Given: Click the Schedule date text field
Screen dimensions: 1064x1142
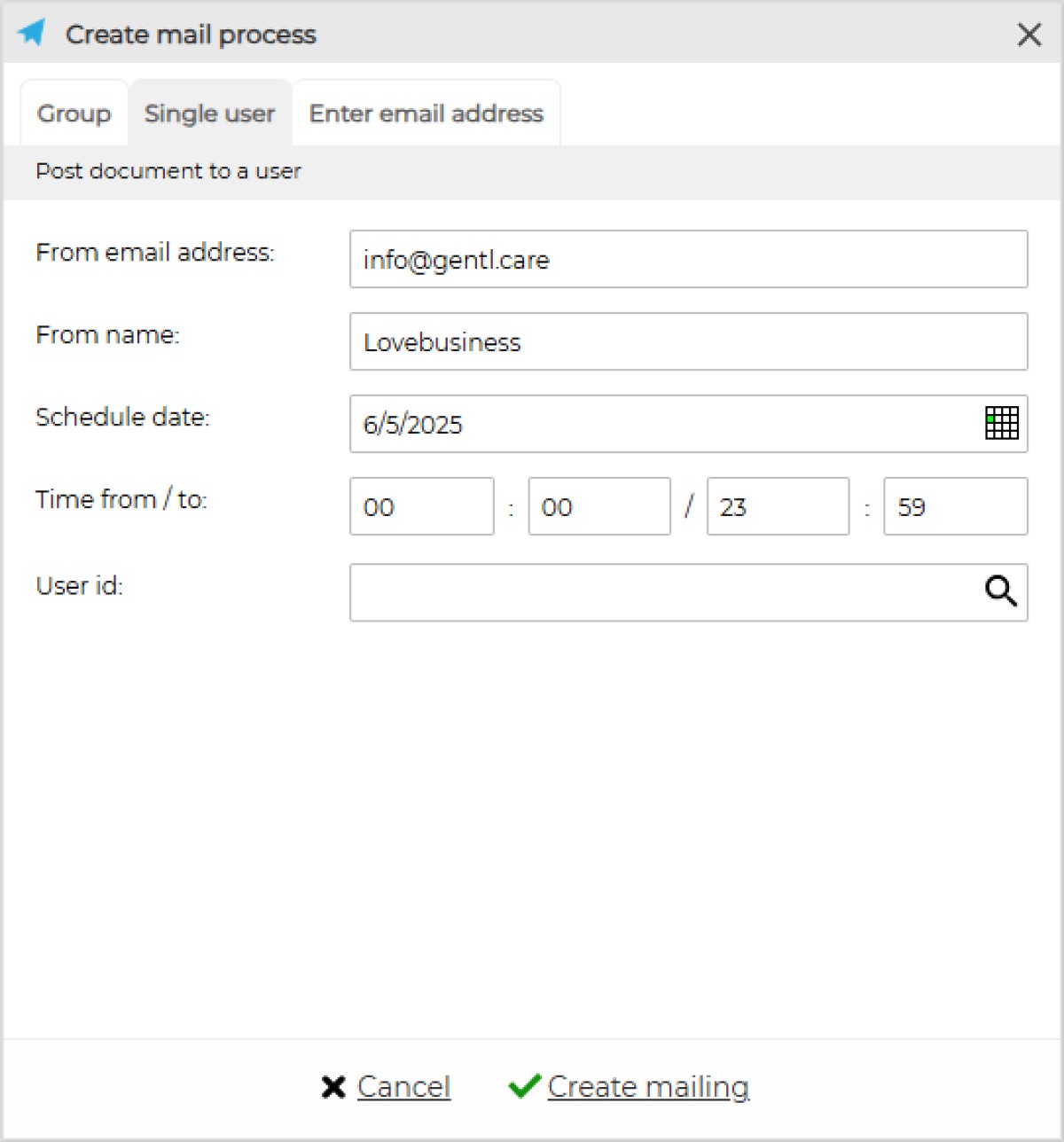Looking at the screenshot, I should [665, 424].
